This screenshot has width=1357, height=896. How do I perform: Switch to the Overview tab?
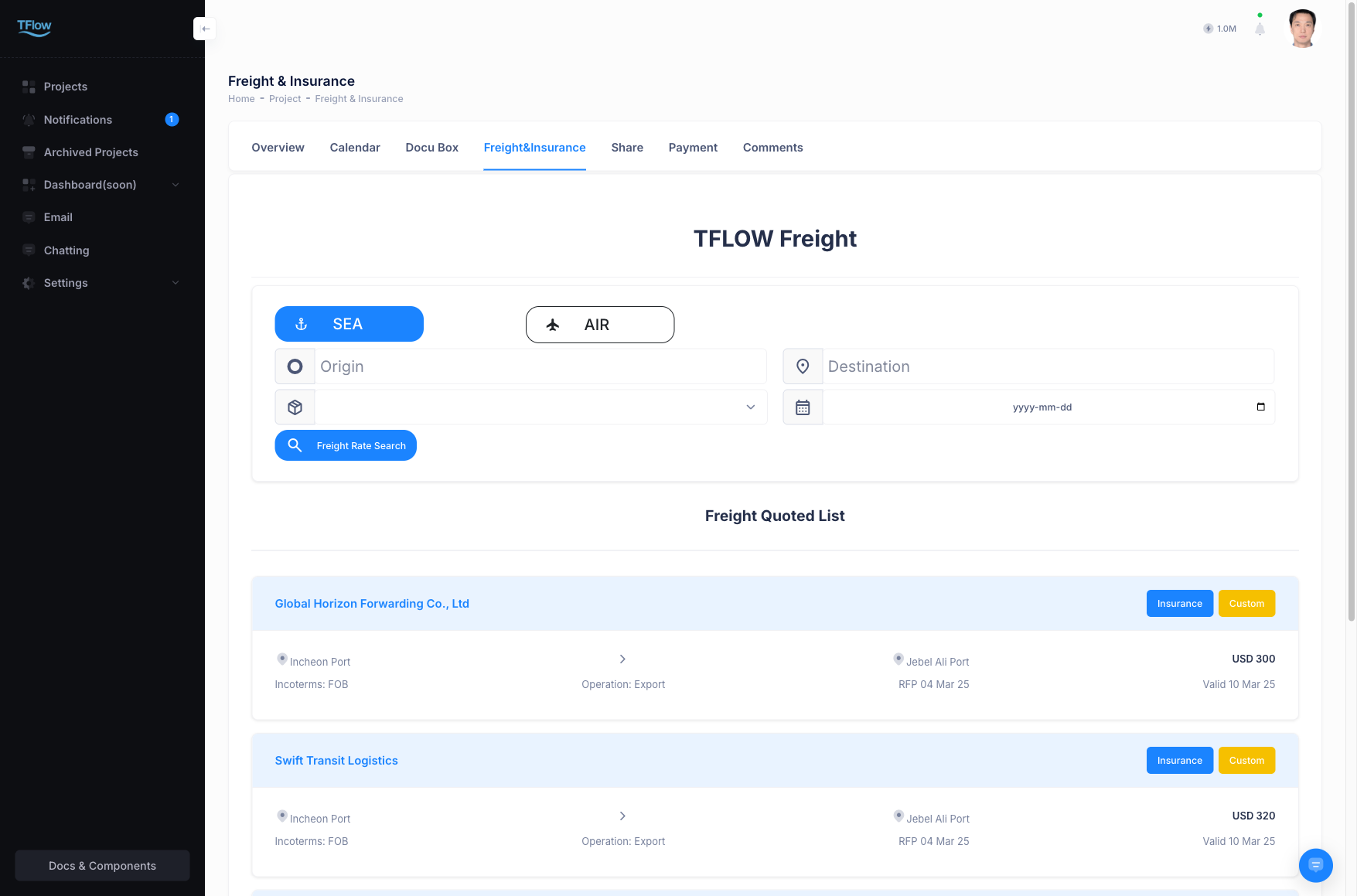[x=278, y=148]
